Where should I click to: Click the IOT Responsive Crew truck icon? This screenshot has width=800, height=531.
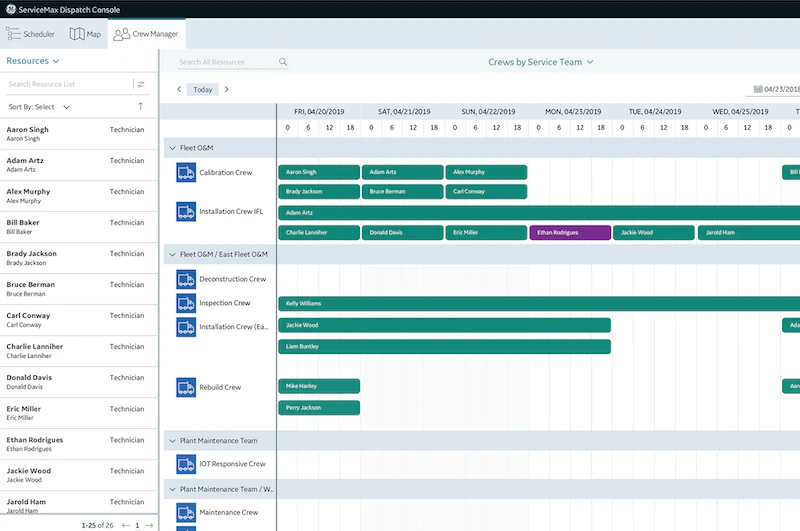coord(186,464)
